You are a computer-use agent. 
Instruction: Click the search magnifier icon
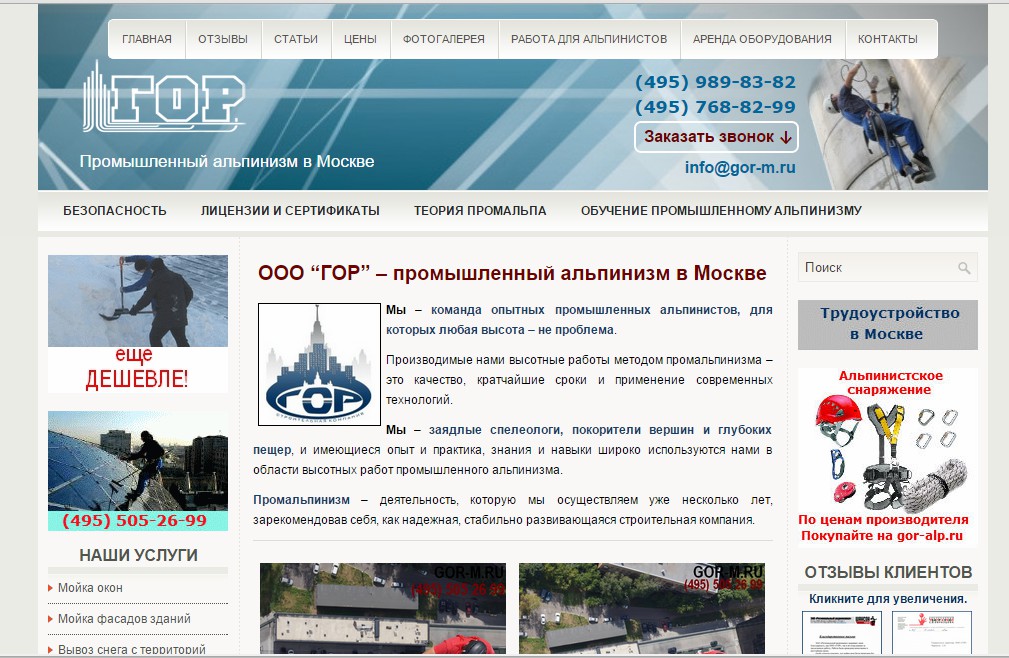point(963,268)
